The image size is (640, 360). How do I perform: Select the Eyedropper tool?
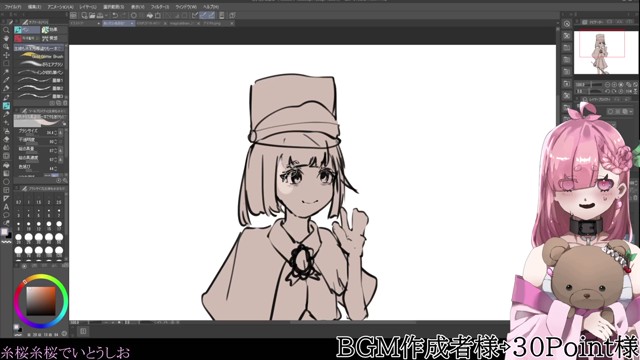coord(6,80)
